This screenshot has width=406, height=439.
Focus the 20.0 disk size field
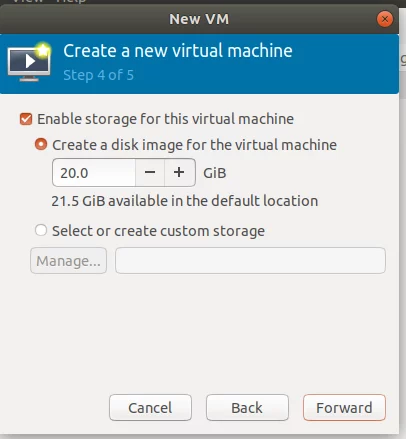coord(94,173)
